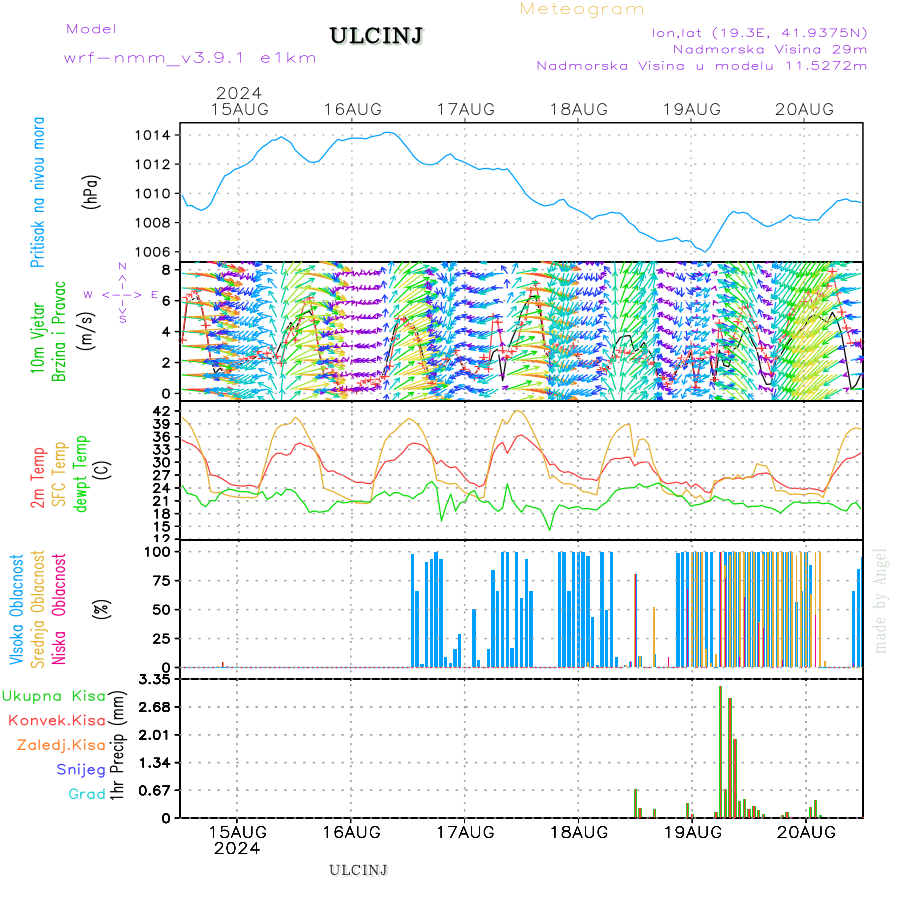This screenshot has width=900, height=900.
Task: Click the "75" cloud cover axis value
Action: tap(162, 581)
